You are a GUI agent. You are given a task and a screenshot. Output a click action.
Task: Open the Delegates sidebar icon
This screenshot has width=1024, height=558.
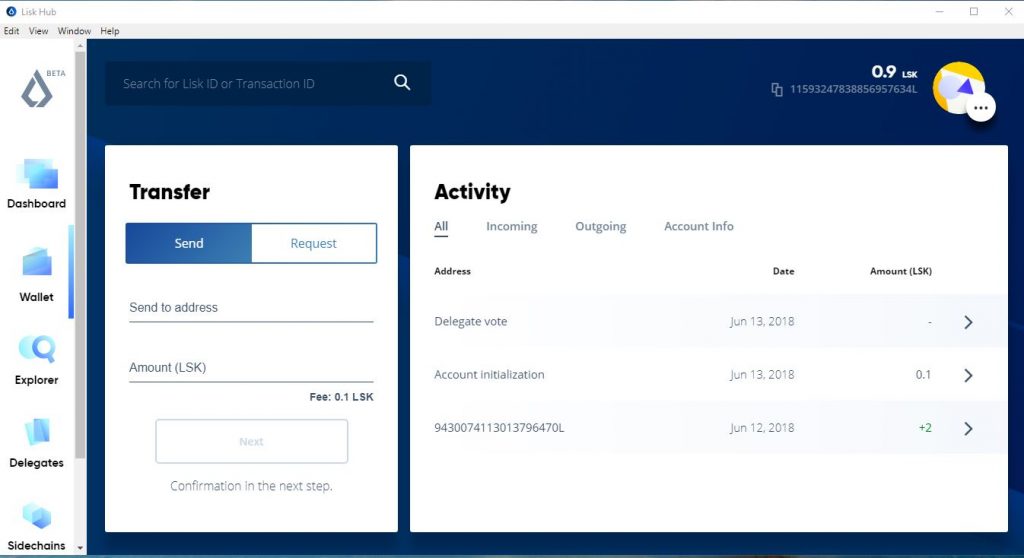[x=37, y=432]
